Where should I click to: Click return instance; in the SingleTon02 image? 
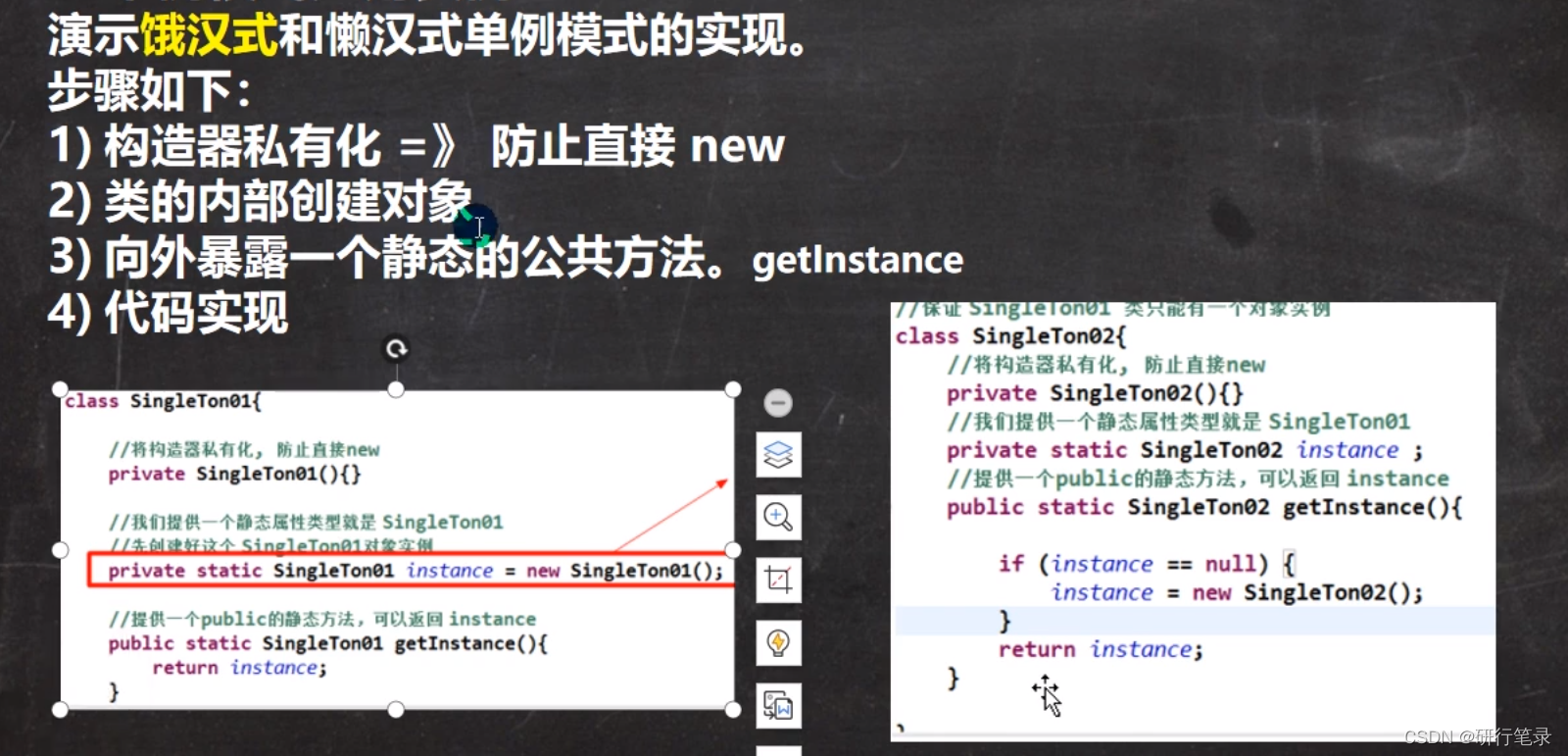pyautogui.click(x=1101, y=649)
